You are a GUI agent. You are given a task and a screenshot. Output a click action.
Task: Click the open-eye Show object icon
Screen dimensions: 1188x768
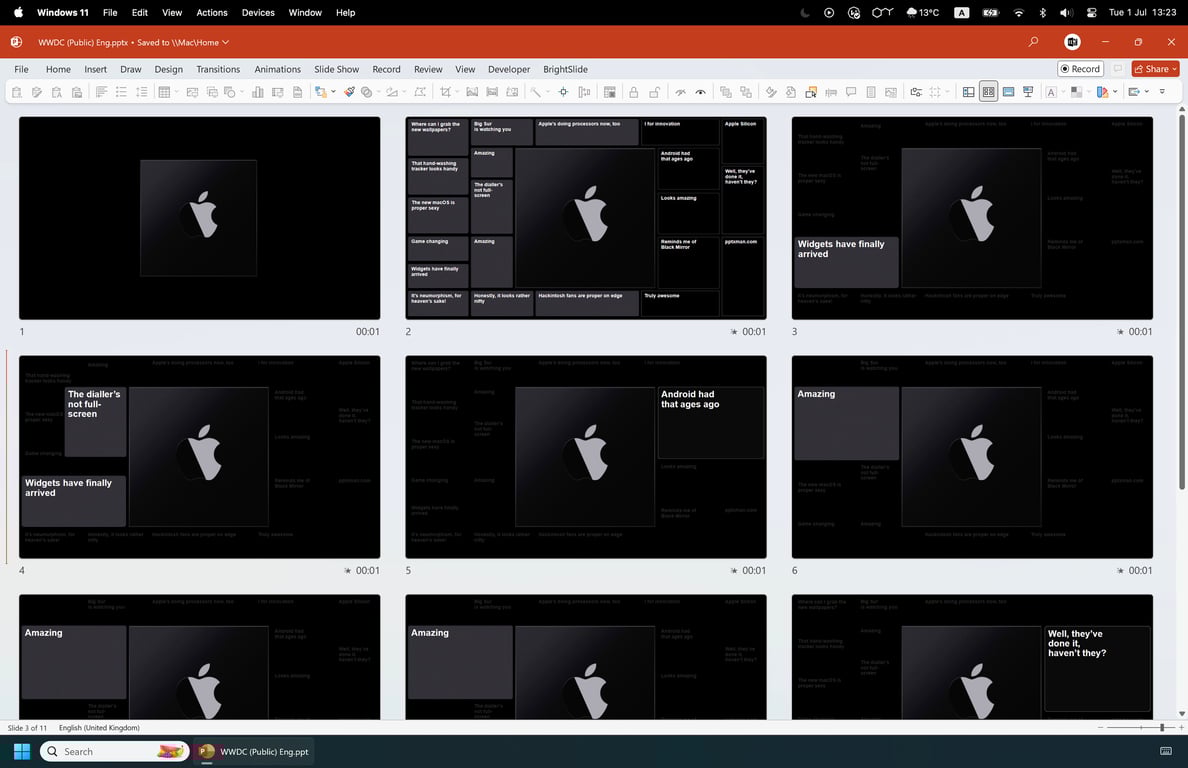[701, 92]
